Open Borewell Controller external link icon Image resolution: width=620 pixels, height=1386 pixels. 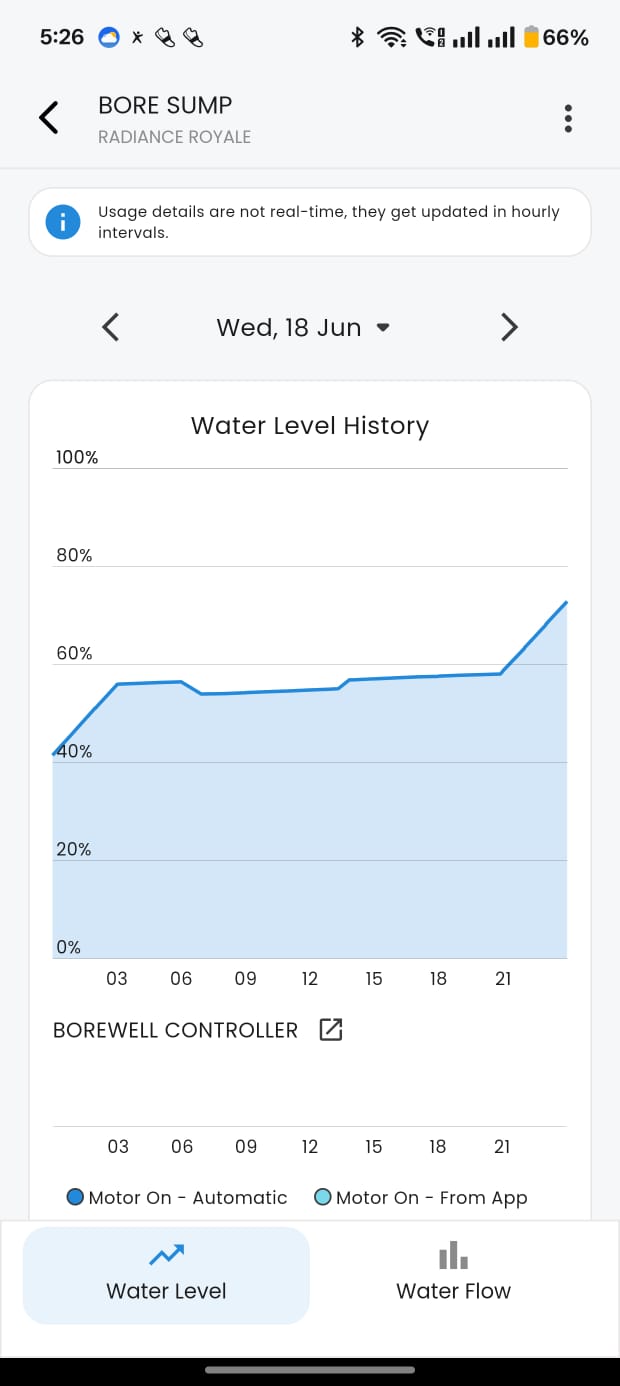click(330, 1030)
